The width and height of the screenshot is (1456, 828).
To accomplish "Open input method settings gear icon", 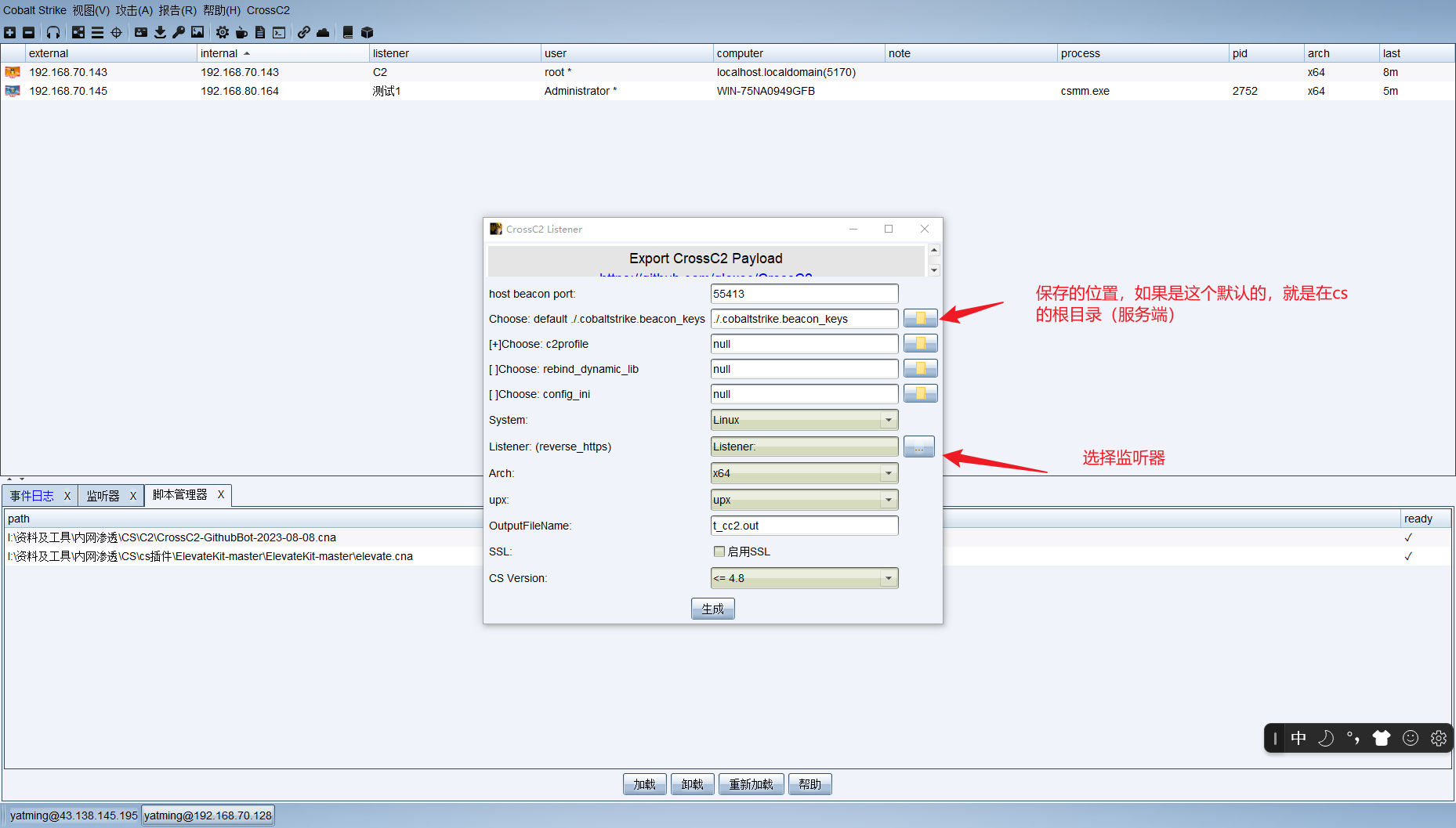I will click(1439, 738).
